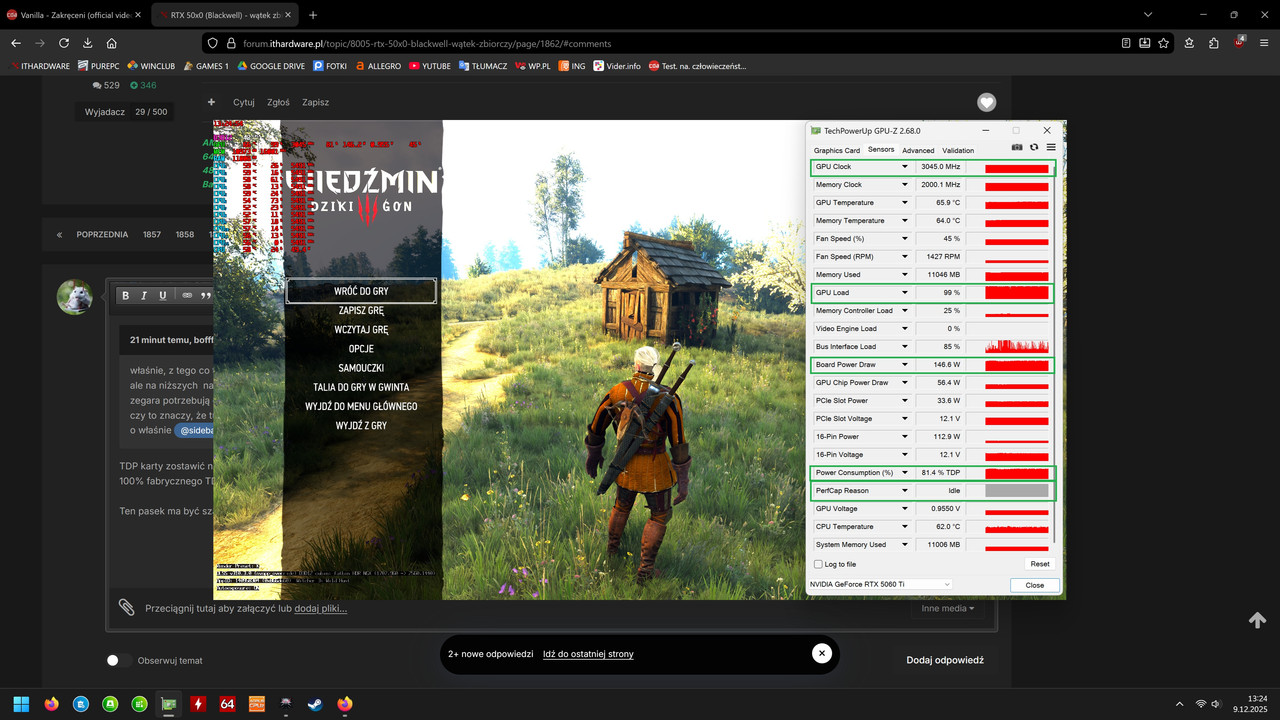Reload the page with the refresh icon
The height and width of the screenshot is (720, 1280).
coord(64,43)
